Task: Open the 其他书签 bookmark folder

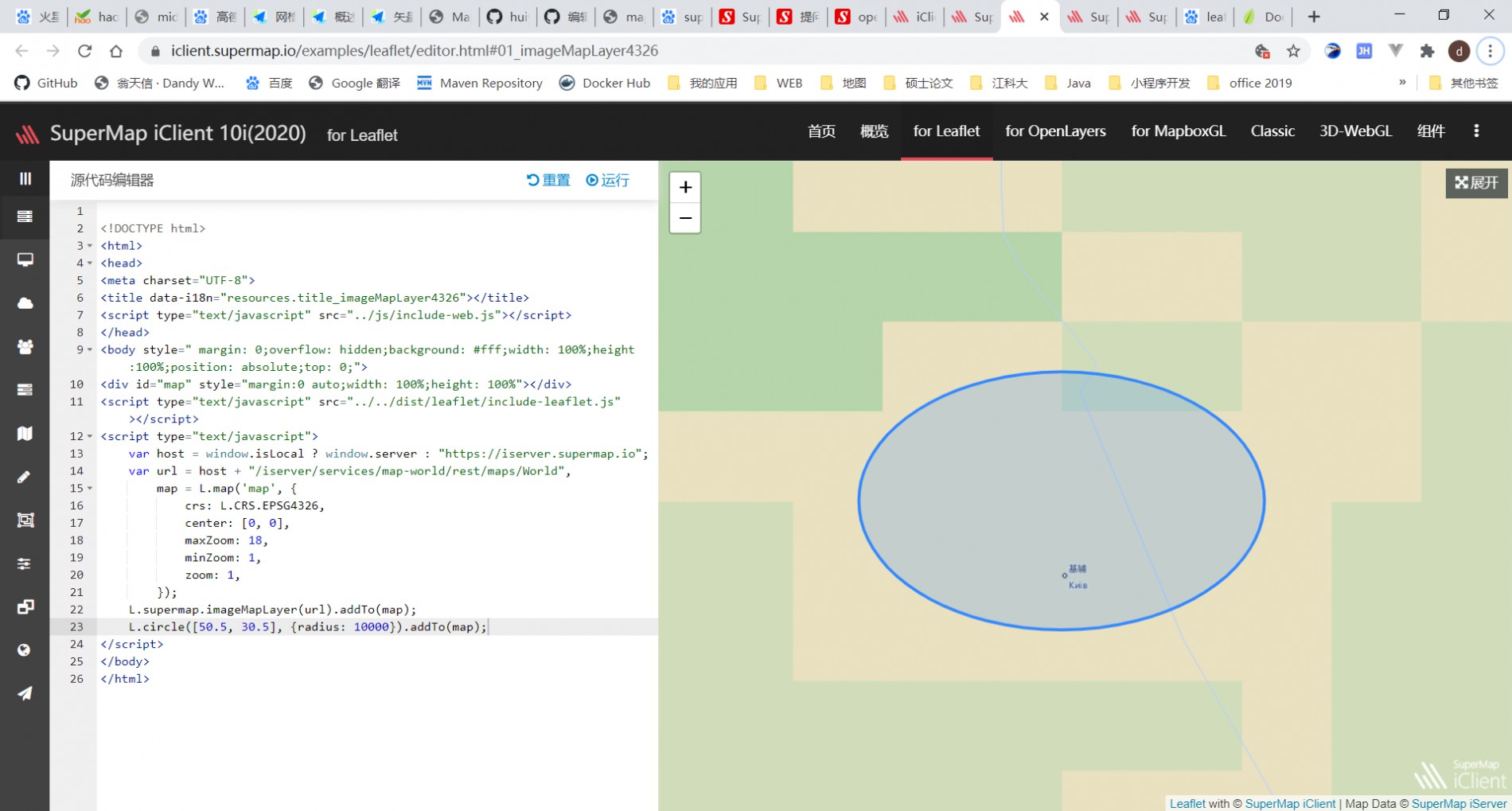Action: coord(1463,83)
